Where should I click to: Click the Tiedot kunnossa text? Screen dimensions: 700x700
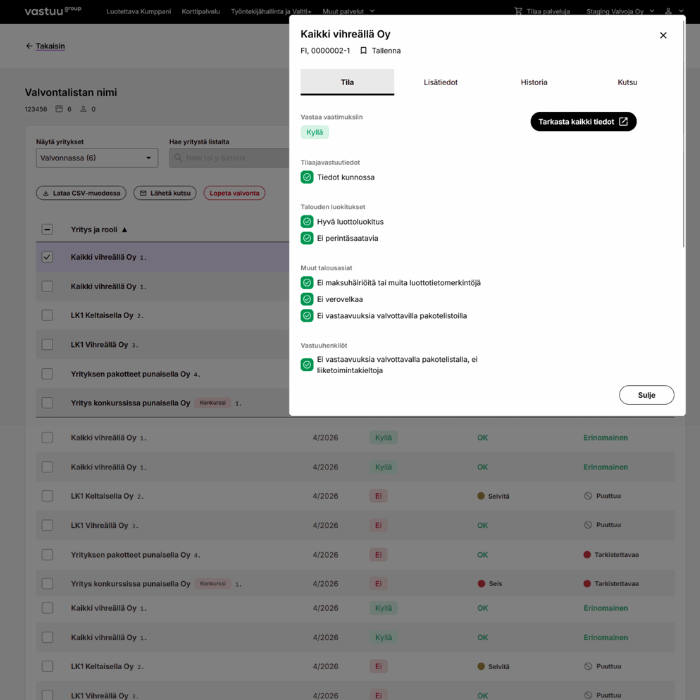coord(346,177)
